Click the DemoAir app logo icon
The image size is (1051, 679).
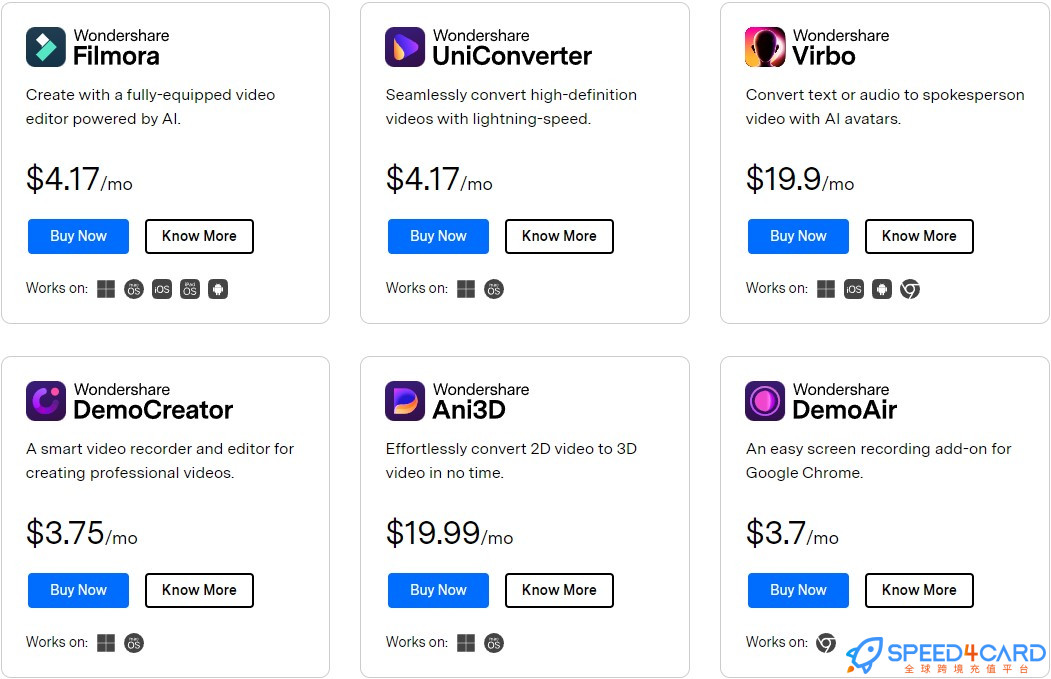(x=765, y=401)
